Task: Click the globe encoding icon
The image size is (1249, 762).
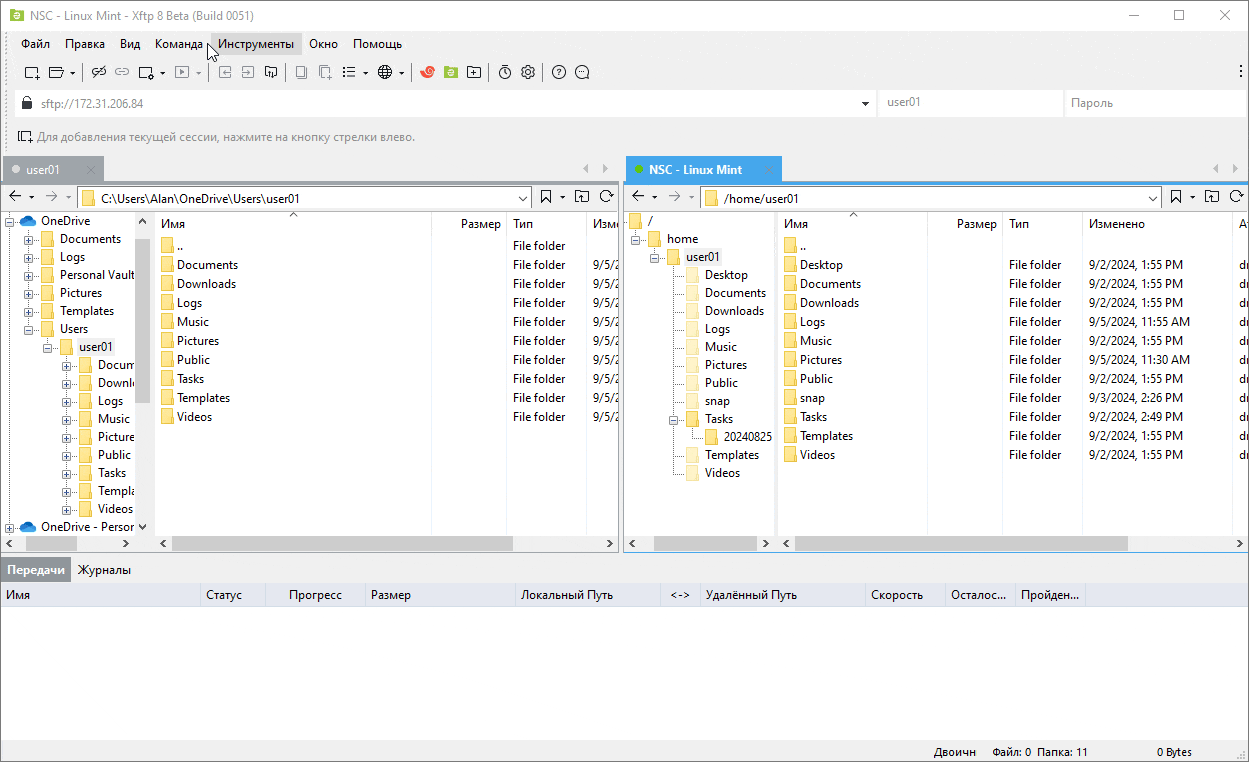Action: pos(385,72)
